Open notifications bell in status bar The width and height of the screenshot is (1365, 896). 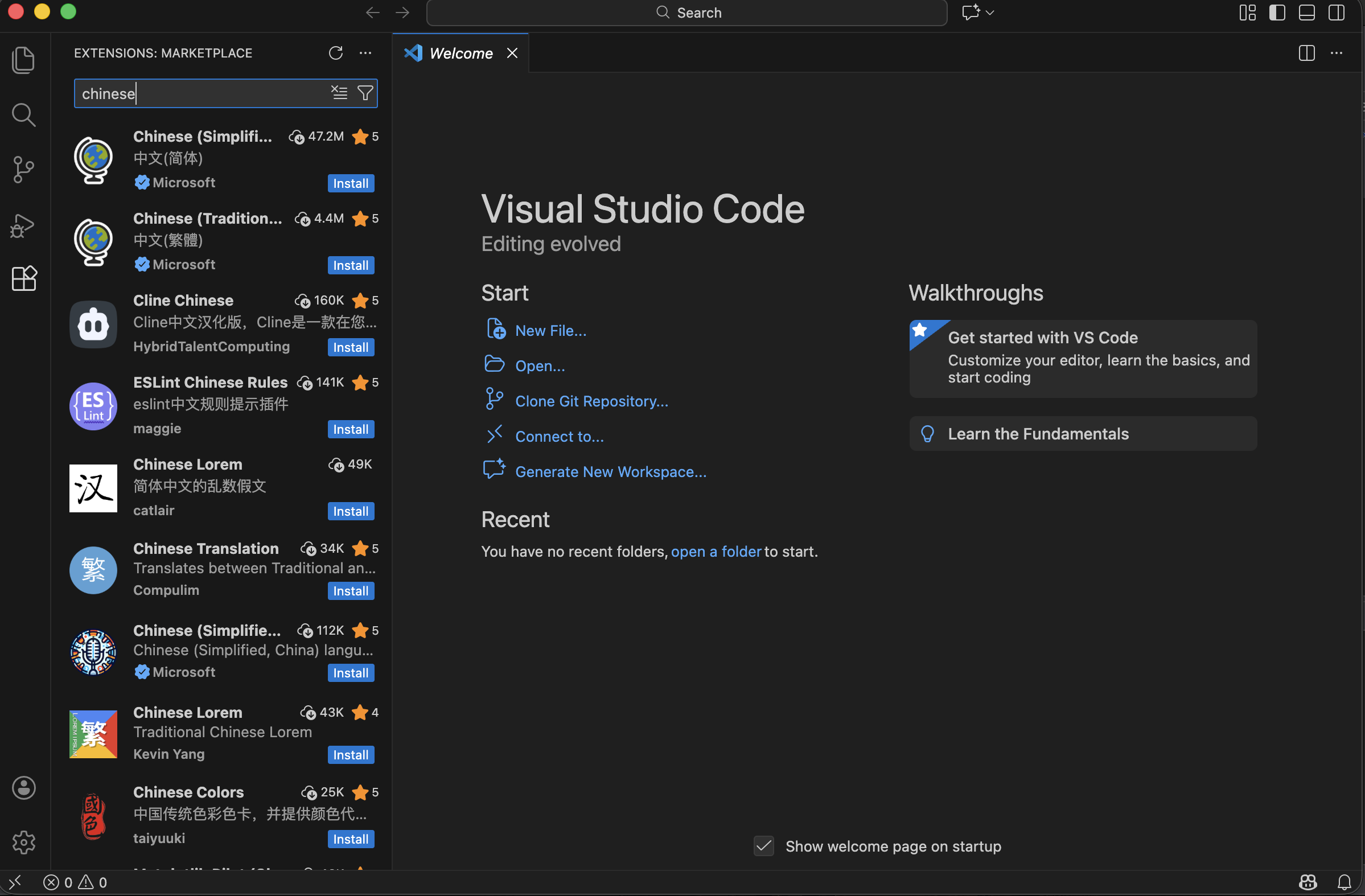(1344, 882)
